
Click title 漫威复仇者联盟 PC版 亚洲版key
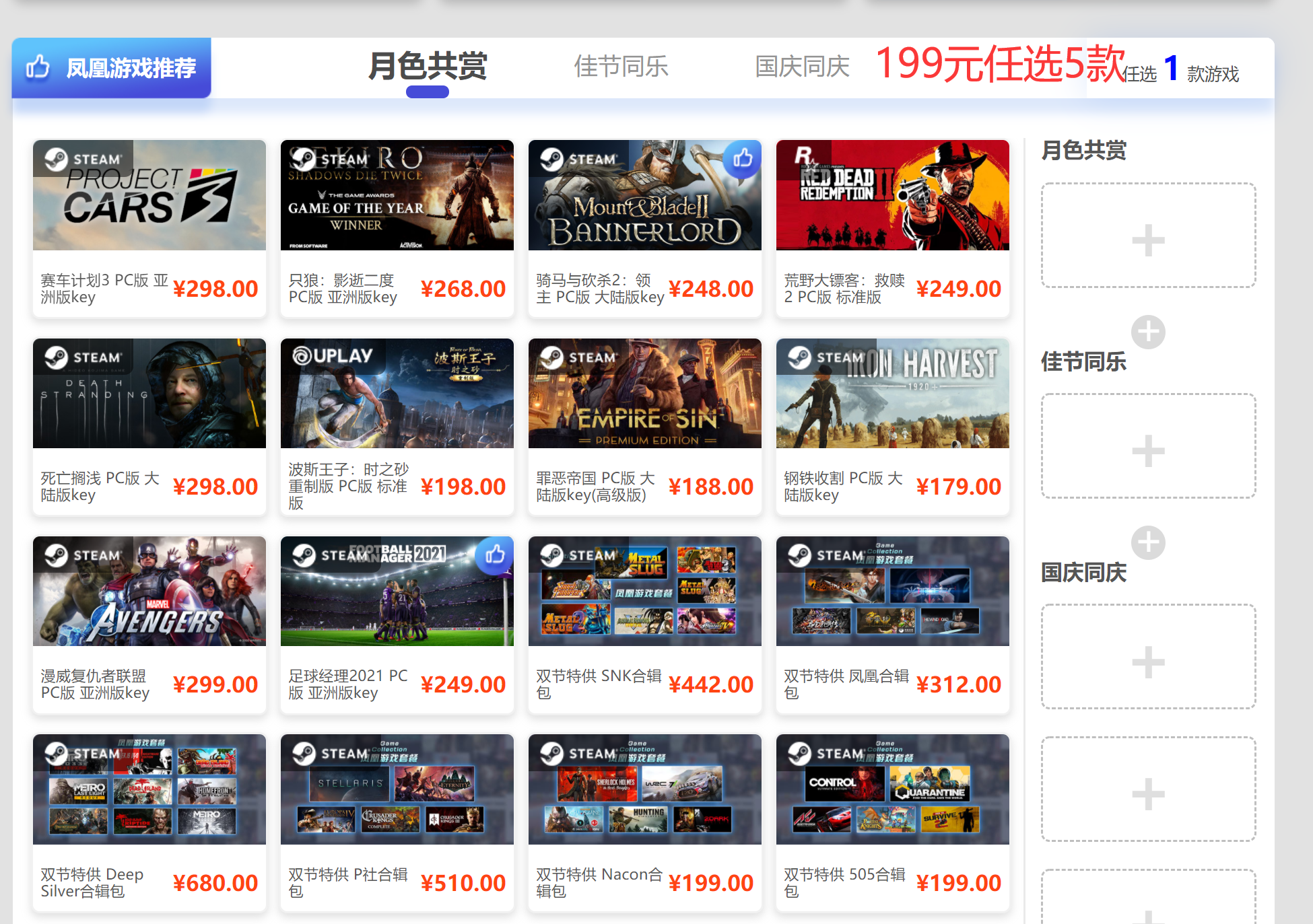[95, 684]
